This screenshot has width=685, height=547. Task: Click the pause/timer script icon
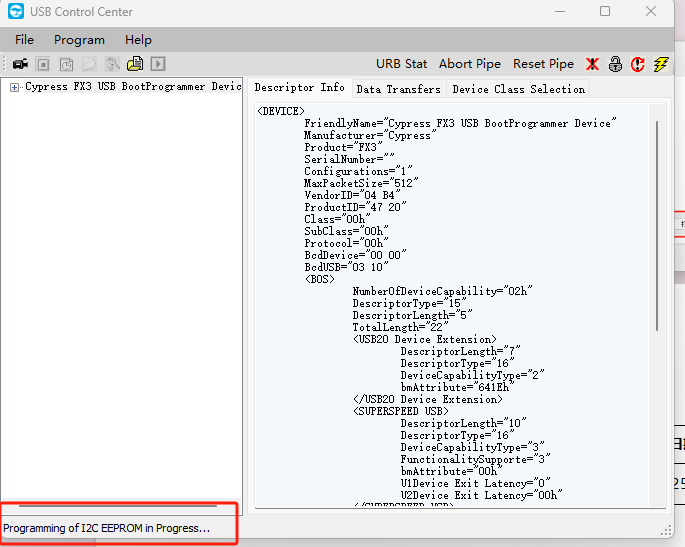(x=66, y=65)
